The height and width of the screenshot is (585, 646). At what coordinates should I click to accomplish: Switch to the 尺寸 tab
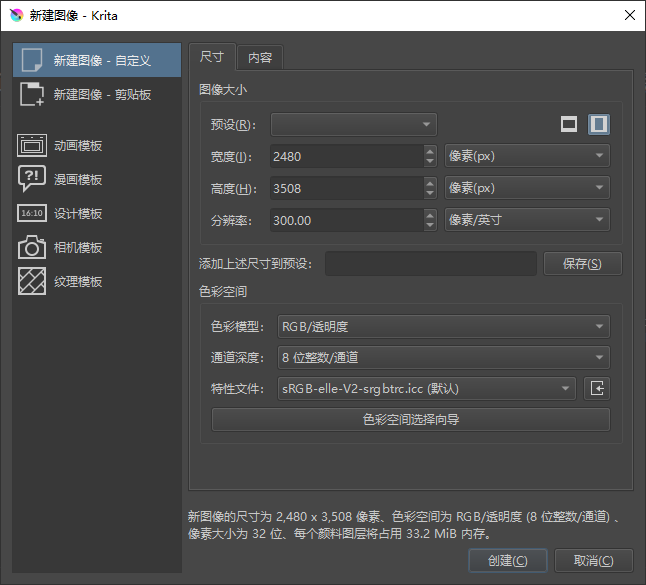pos(212,58)
